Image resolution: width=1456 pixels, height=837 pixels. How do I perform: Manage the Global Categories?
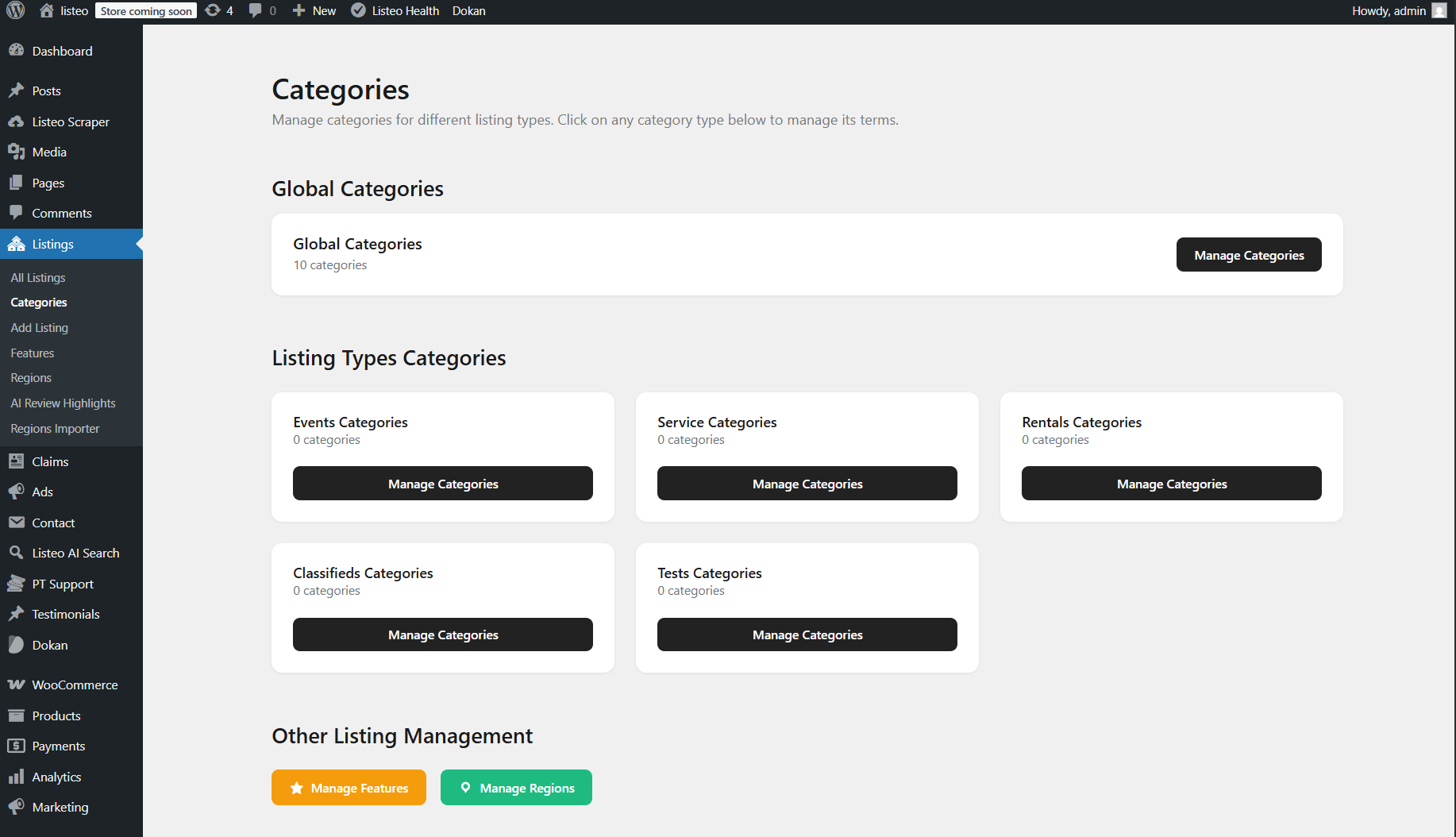[1248, 255]
